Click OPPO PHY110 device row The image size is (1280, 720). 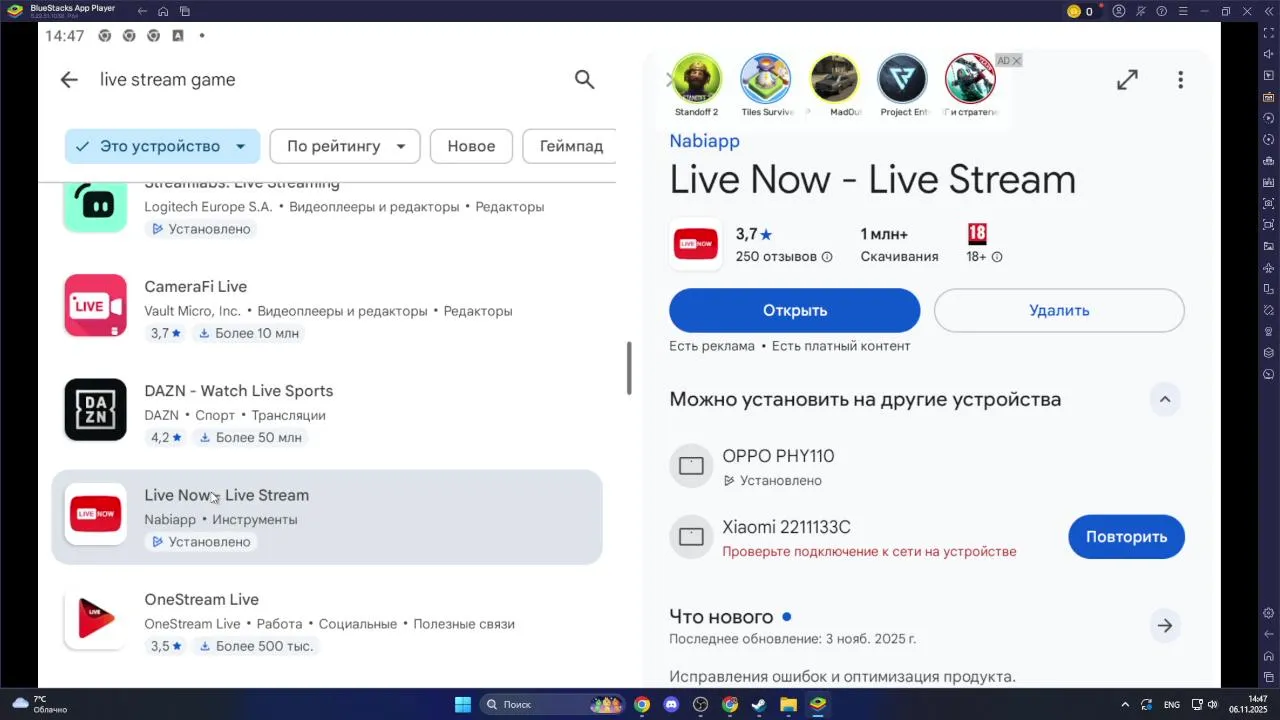click(927, 467)
